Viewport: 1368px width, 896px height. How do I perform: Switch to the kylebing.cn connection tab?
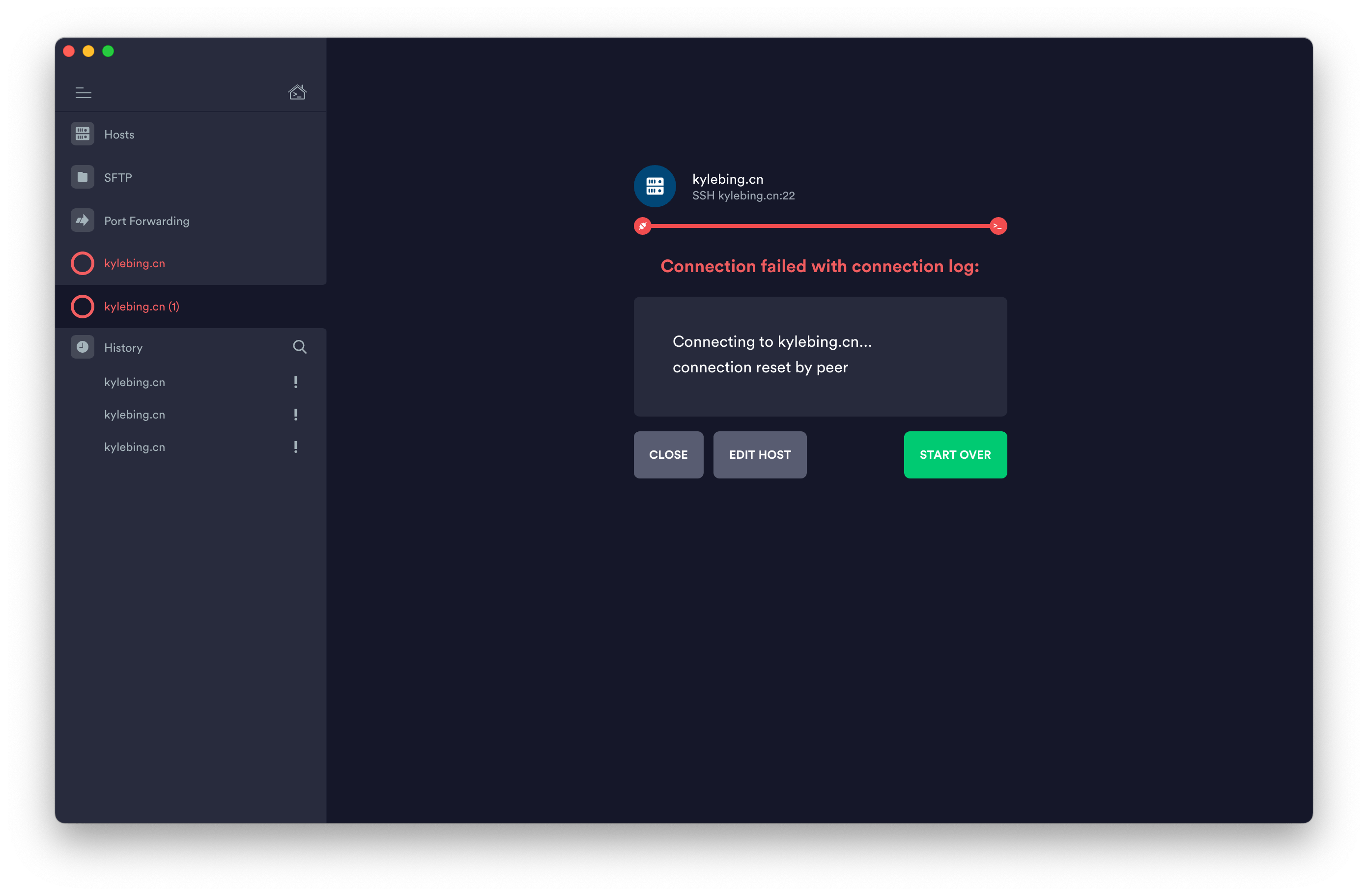click(x=135, y=263)
